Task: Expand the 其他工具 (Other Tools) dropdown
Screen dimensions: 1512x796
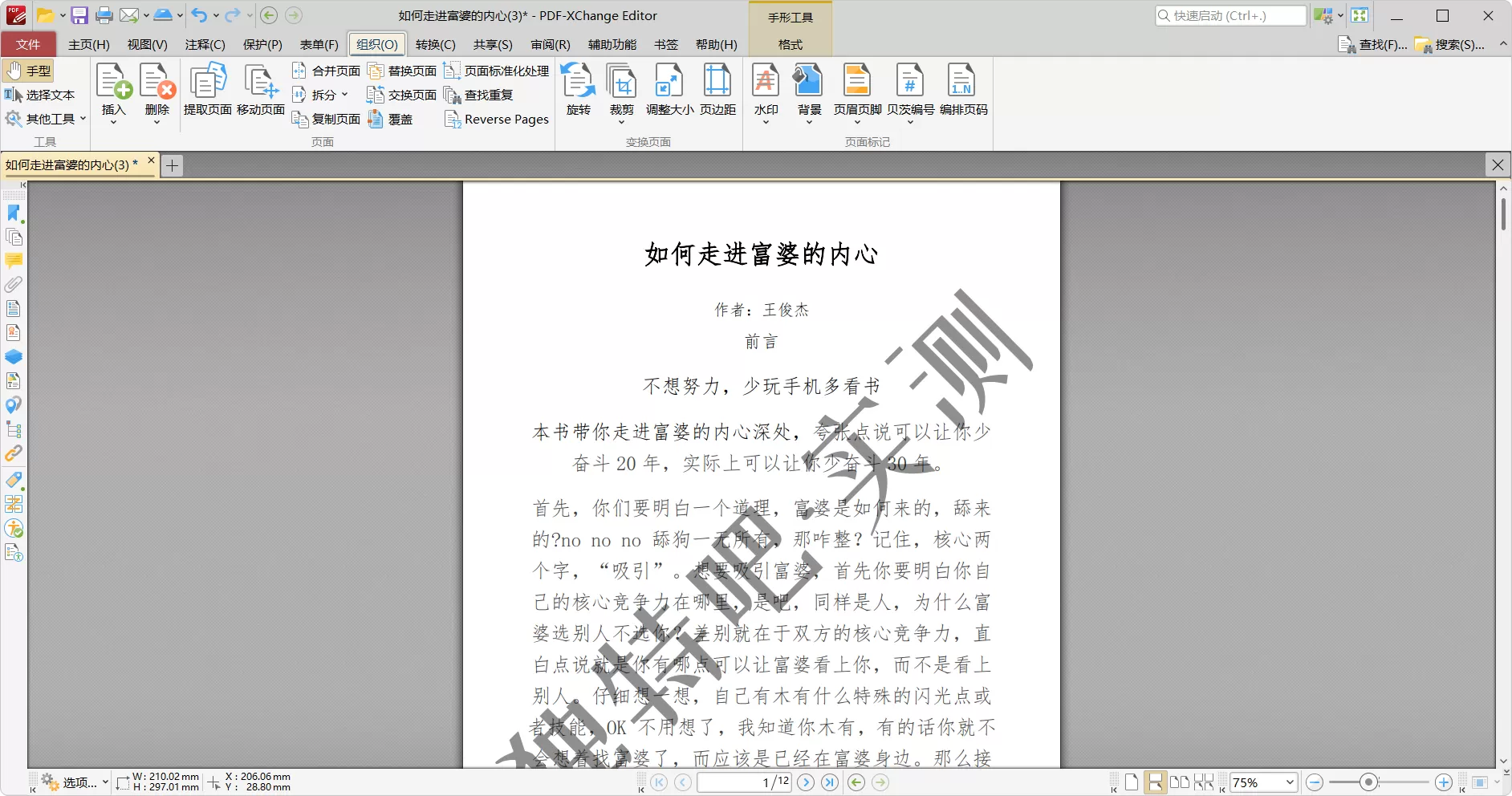Action: pos(82,119)
